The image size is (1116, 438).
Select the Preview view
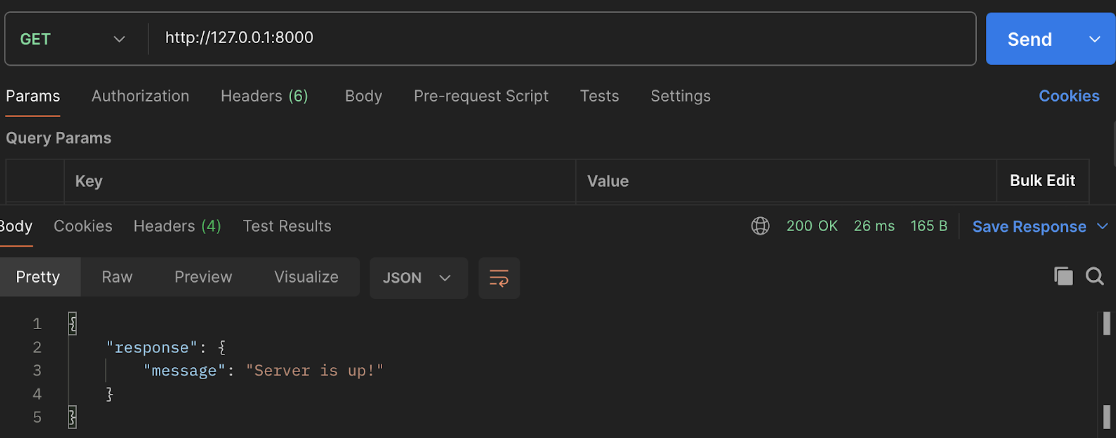click(204, 277)
